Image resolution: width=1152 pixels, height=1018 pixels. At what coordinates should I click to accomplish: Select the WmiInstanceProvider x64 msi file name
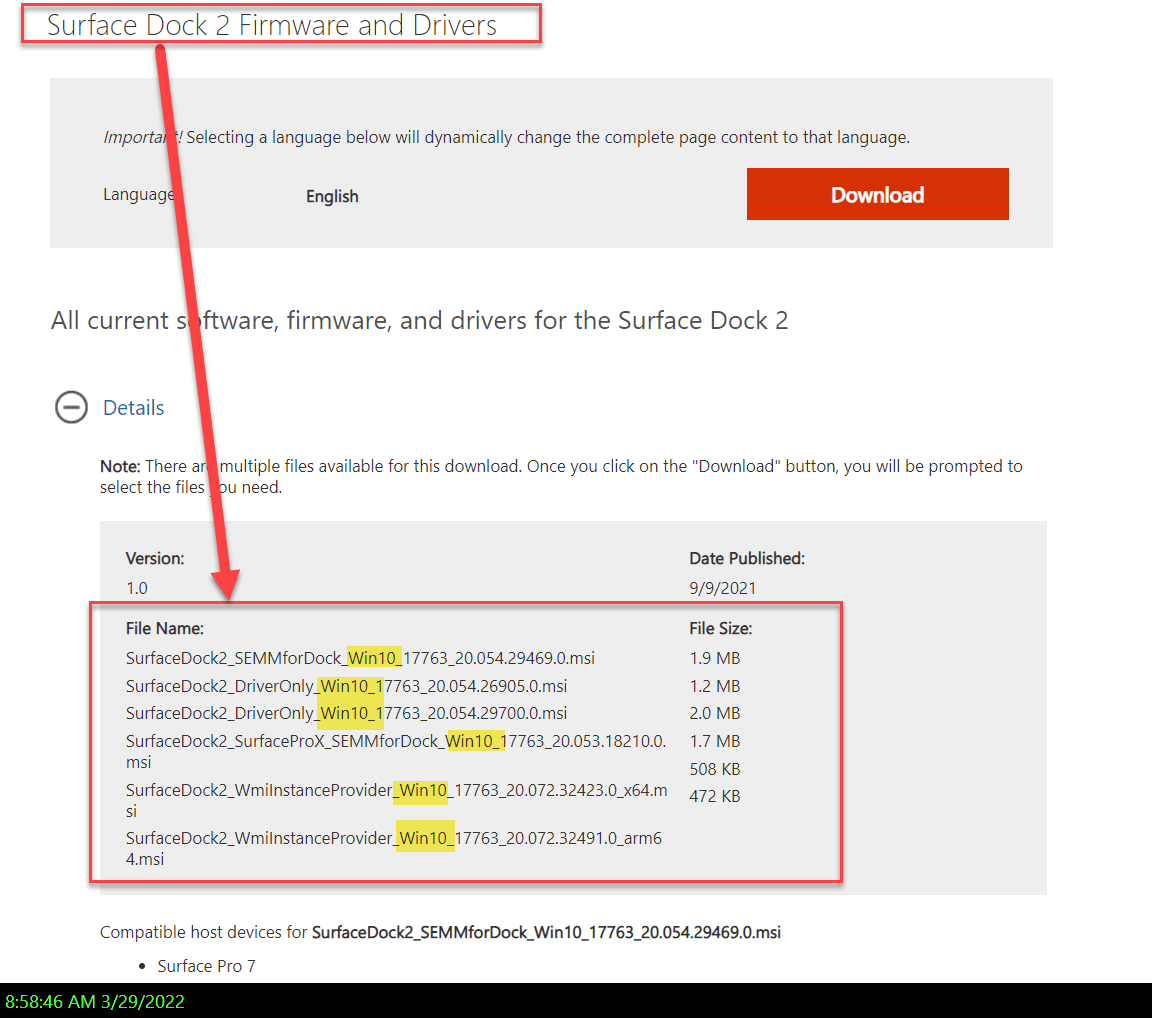[x=397, y=800]
